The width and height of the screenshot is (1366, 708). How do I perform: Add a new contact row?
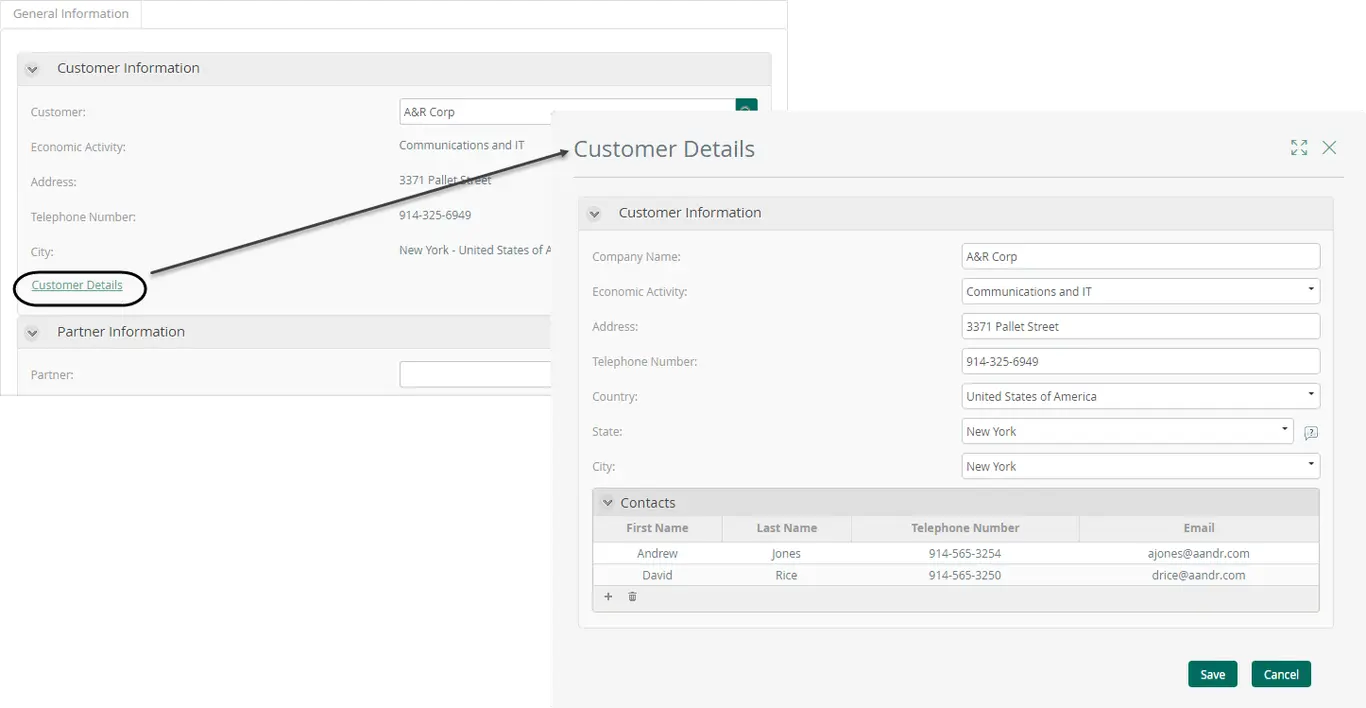coord(608,597)
